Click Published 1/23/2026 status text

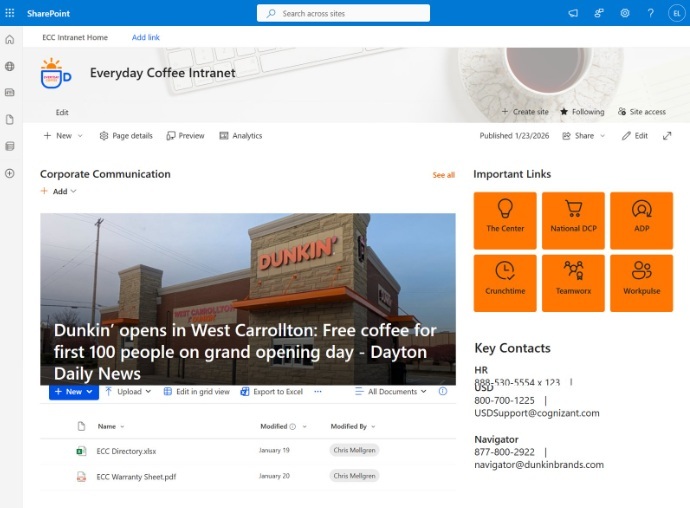514,136
